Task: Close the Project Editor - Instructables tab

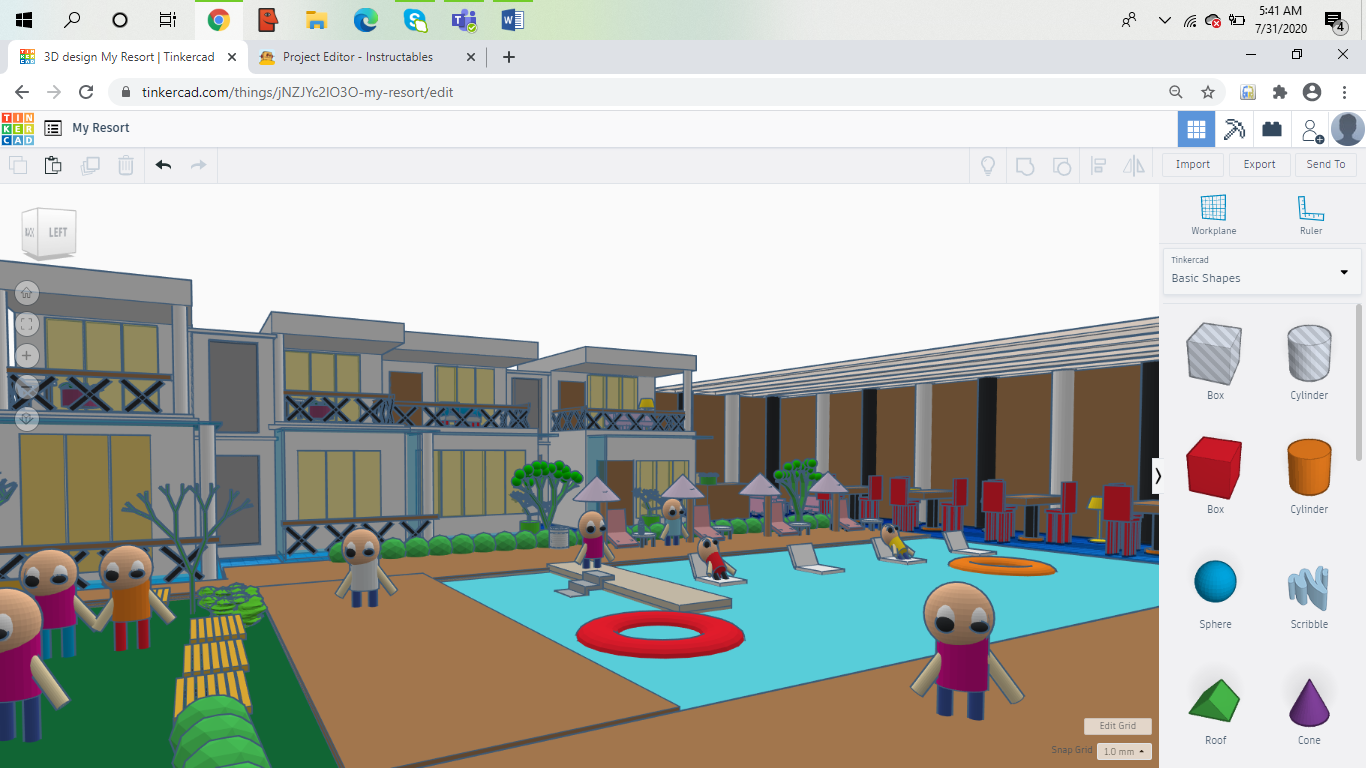Action: 470,57
